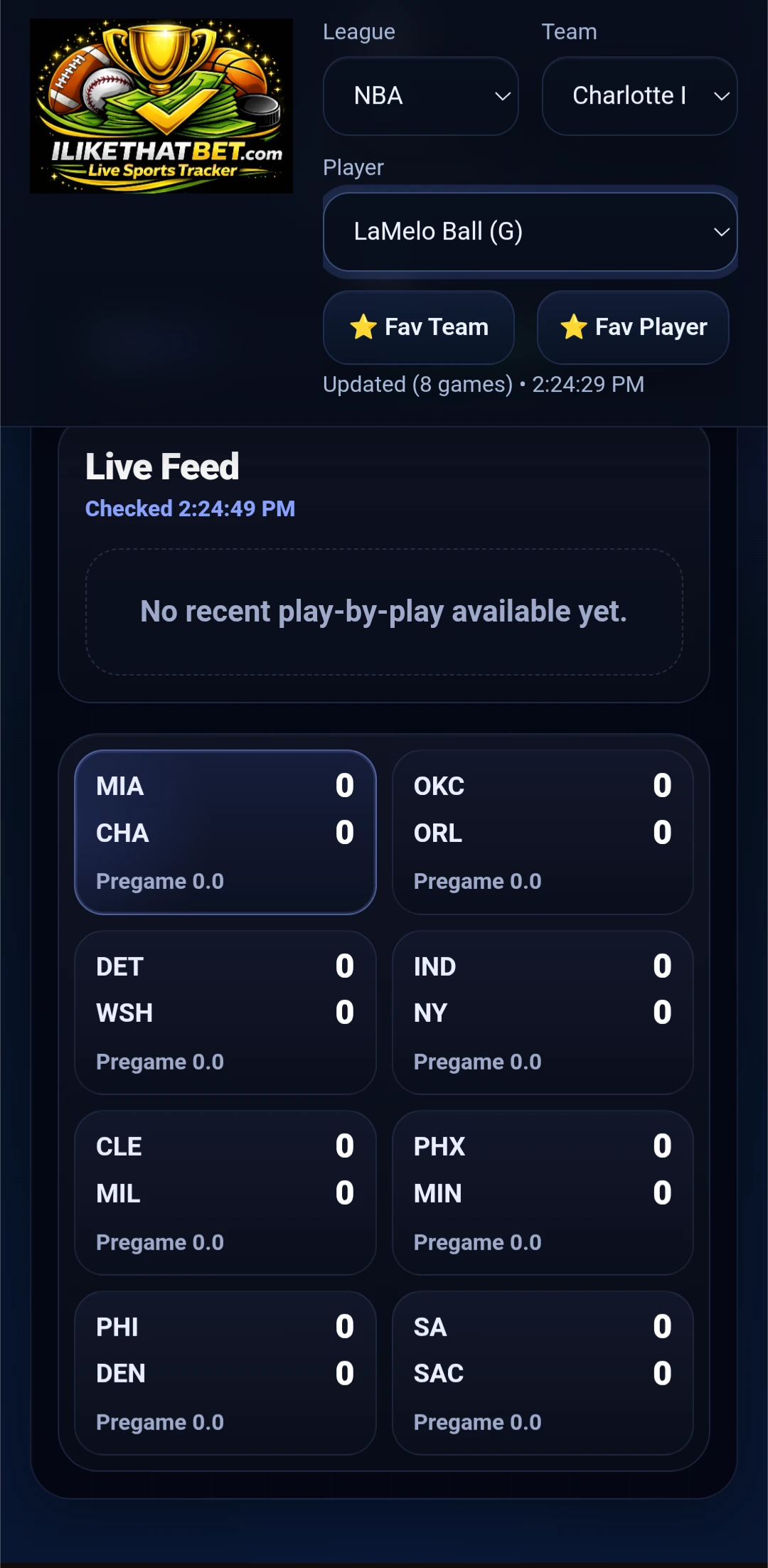The width and height of the screenshot is (768, 1568).
Task: Open the Player dropdown for LaMelo Ball
Action: tap(529, 231)
